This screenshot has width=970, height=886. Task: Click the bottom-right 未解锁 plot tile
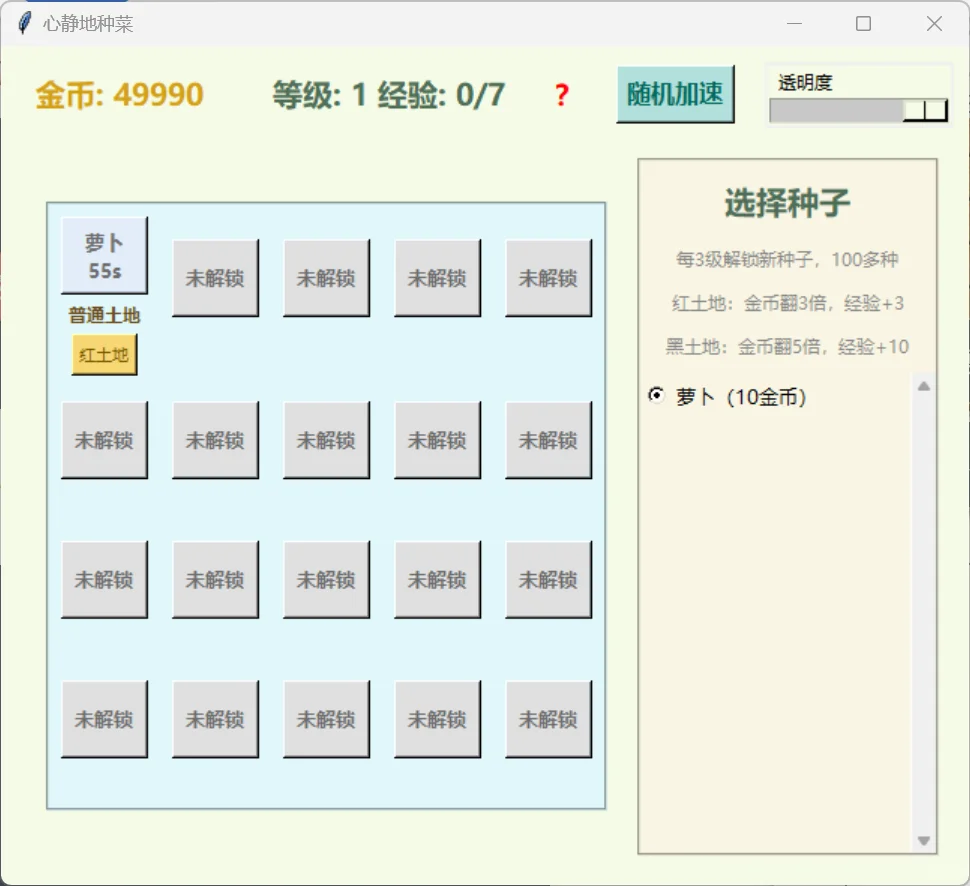tap(548, 718)
